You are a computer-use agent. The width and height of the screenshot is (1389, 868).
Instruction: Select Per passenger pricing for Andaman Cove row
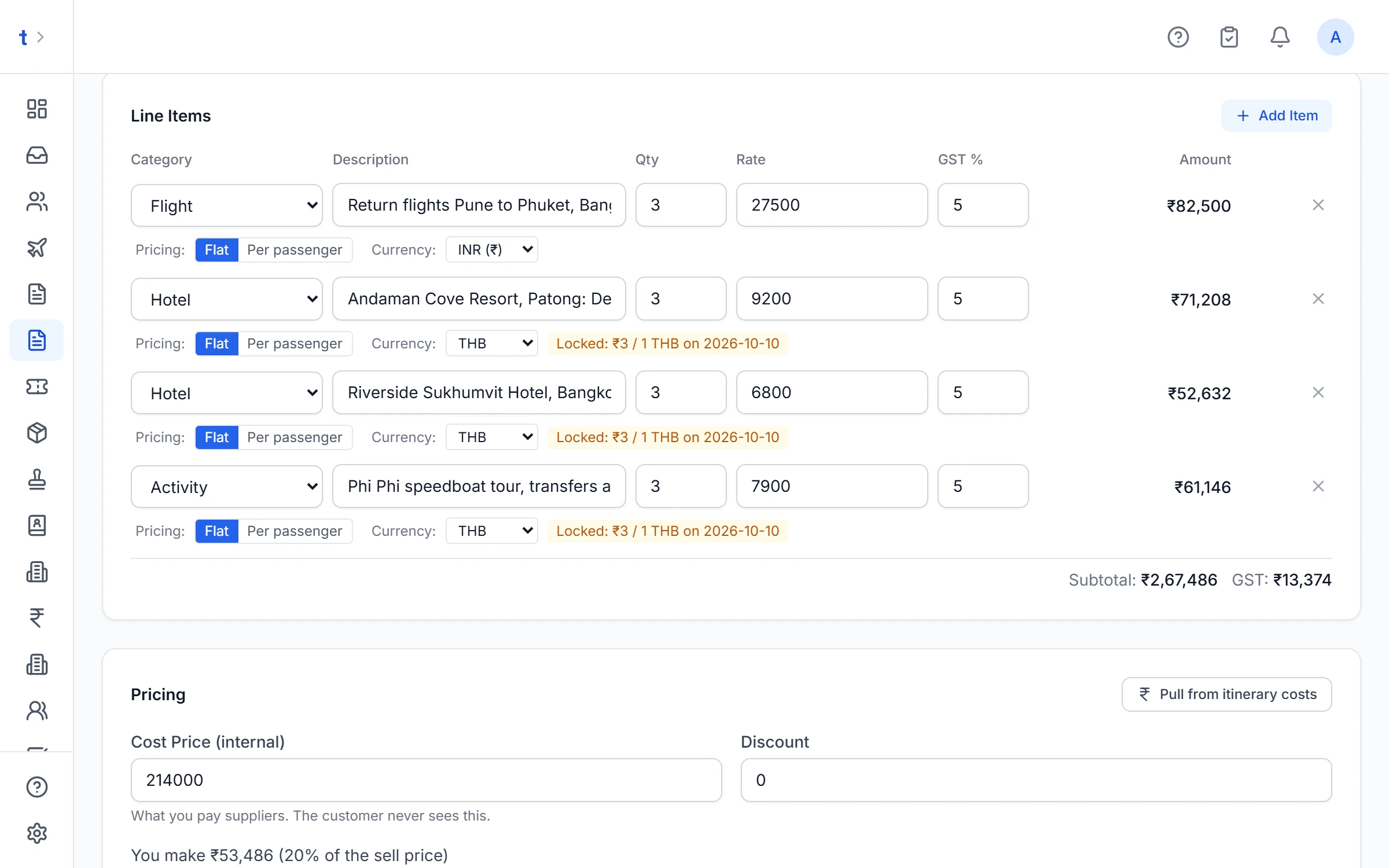click(295, 344)
